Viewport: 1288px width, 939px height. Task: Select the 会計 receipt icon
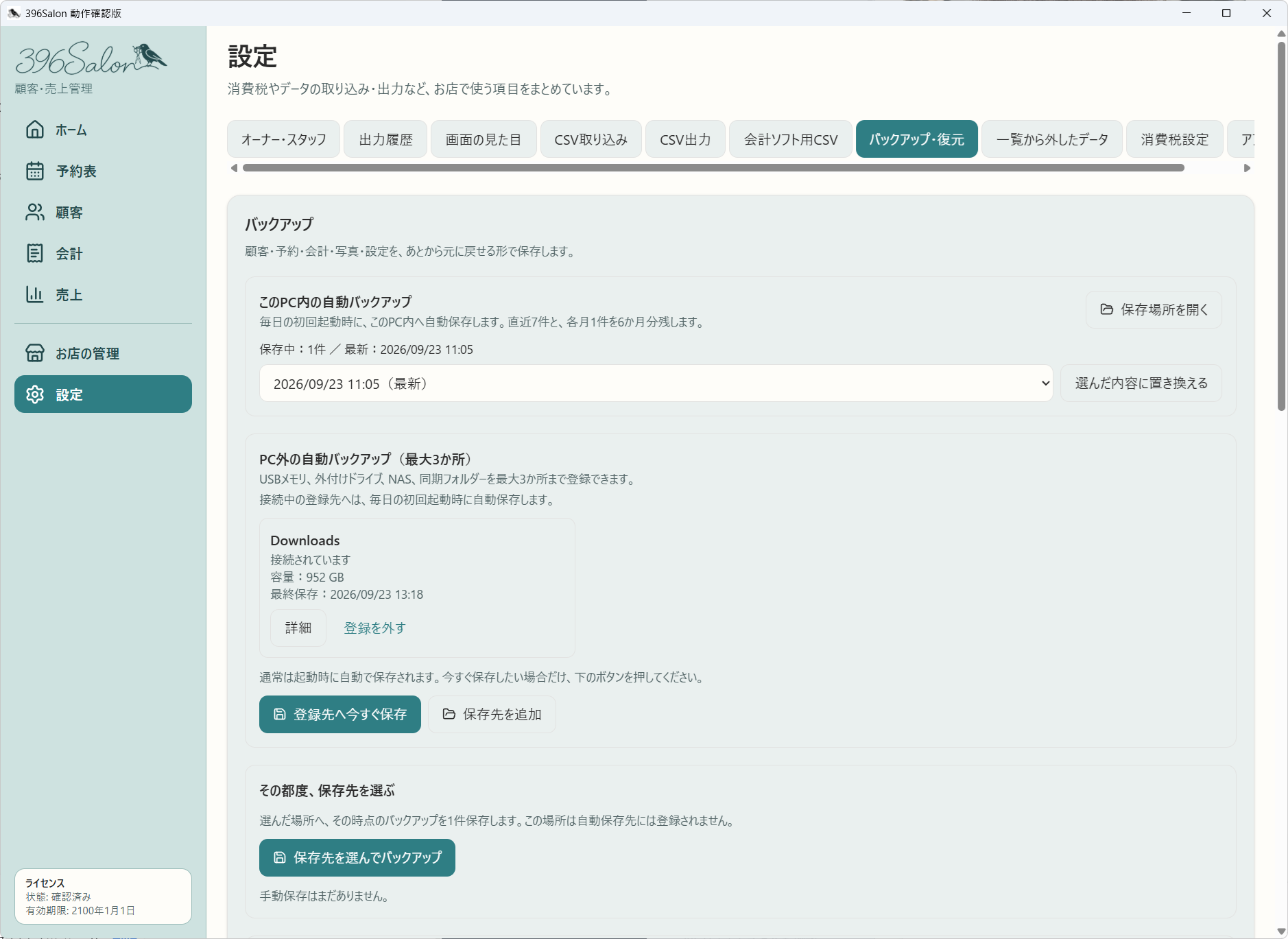(x=35, y=253)
